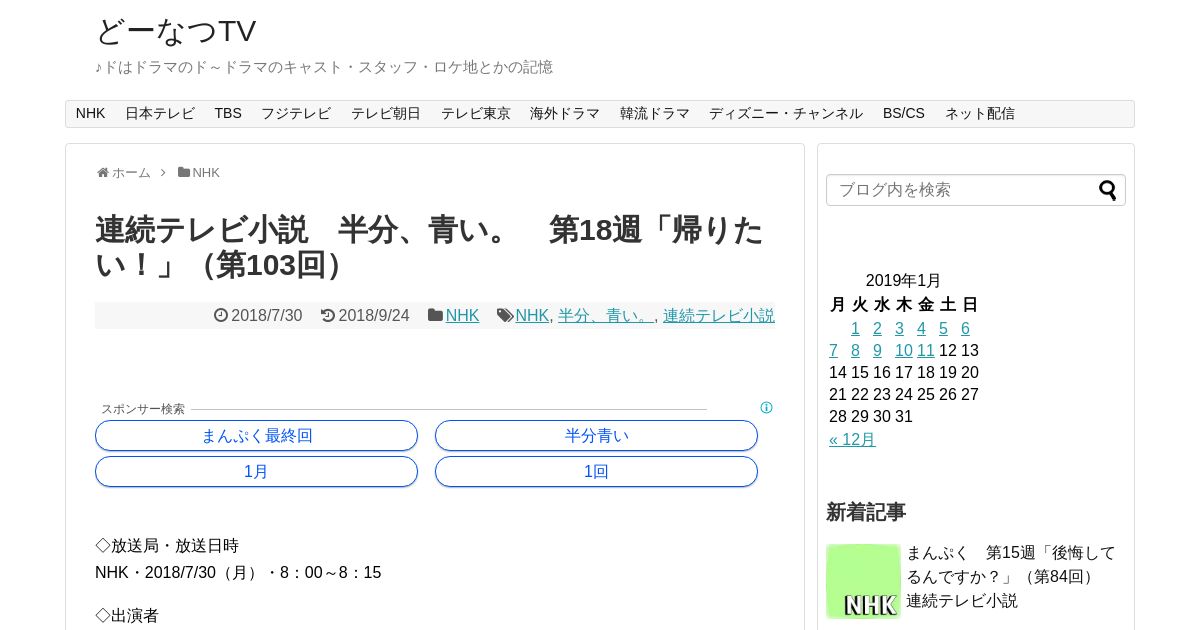Open the 日本テレビ menu item
This screenshot has height=630, width=1200.
160,114
